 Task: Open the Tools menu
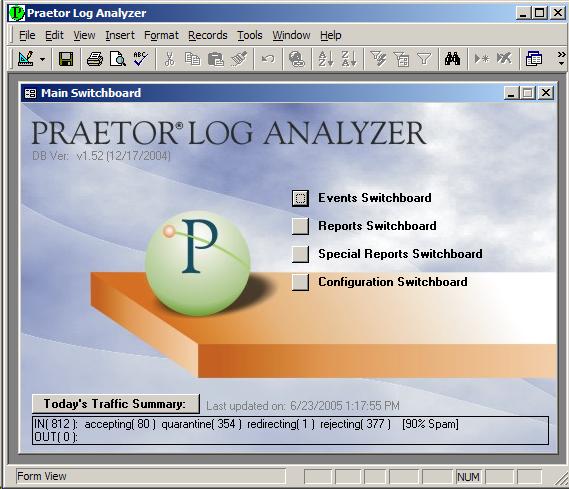click(x=250, y=35)
